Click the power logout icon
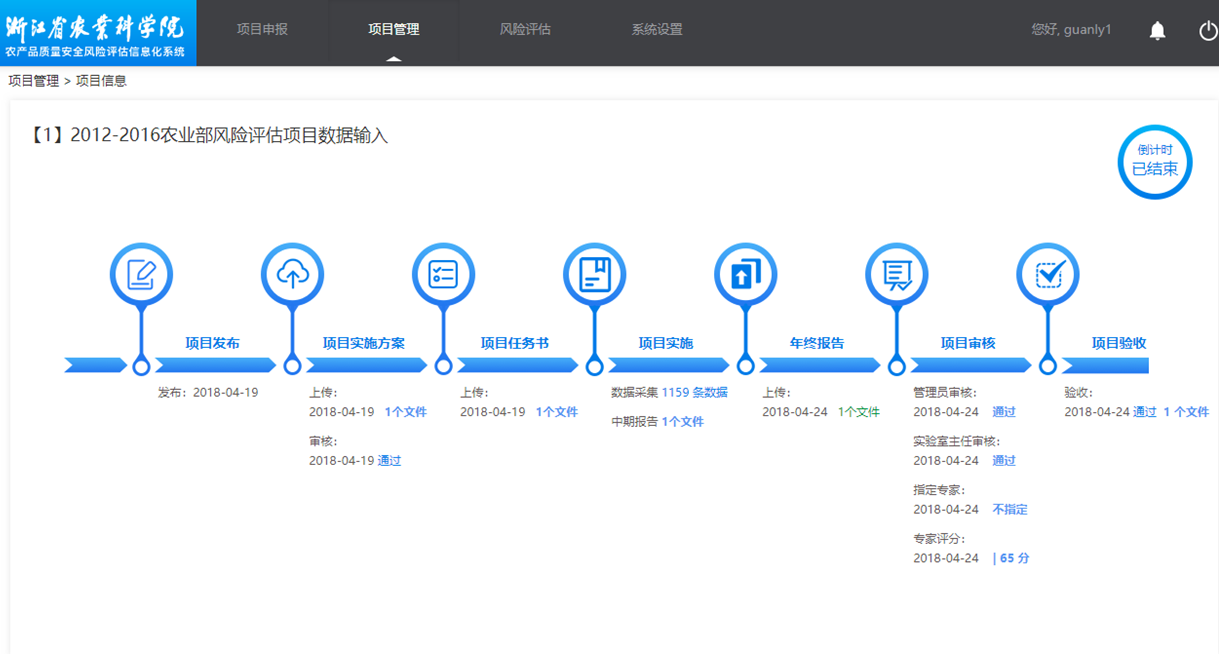Image resolution: width=1219 pixels, height=654 pixels. [1208, 31]
